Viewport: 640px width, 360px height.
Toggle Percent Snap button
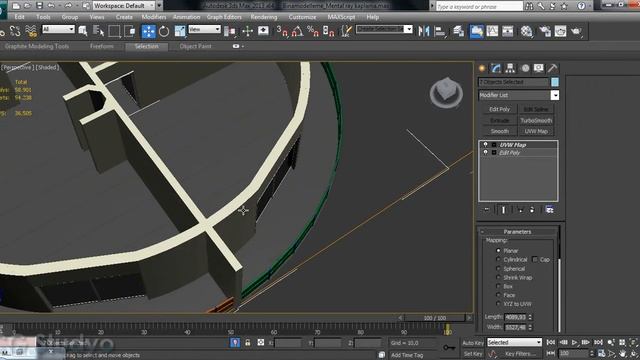(313, 31)
